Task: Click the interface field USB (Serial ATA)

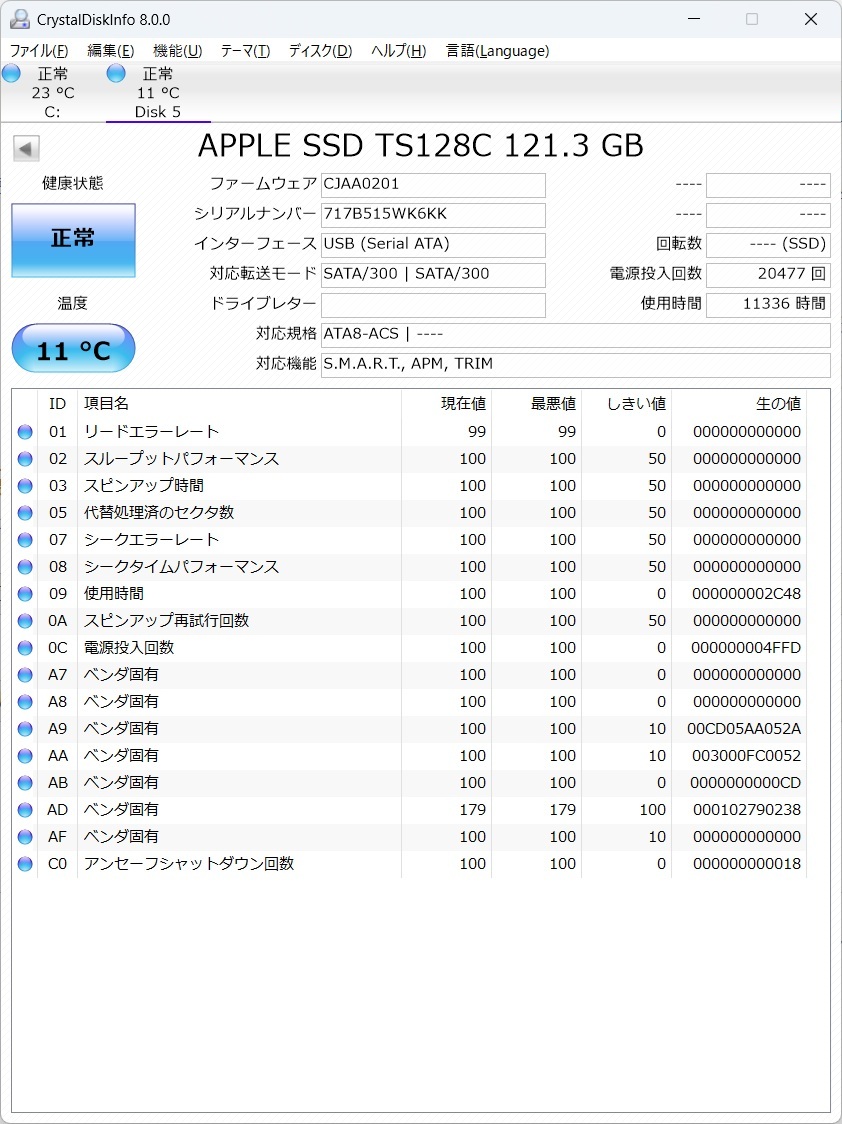Action: point(433,244)
